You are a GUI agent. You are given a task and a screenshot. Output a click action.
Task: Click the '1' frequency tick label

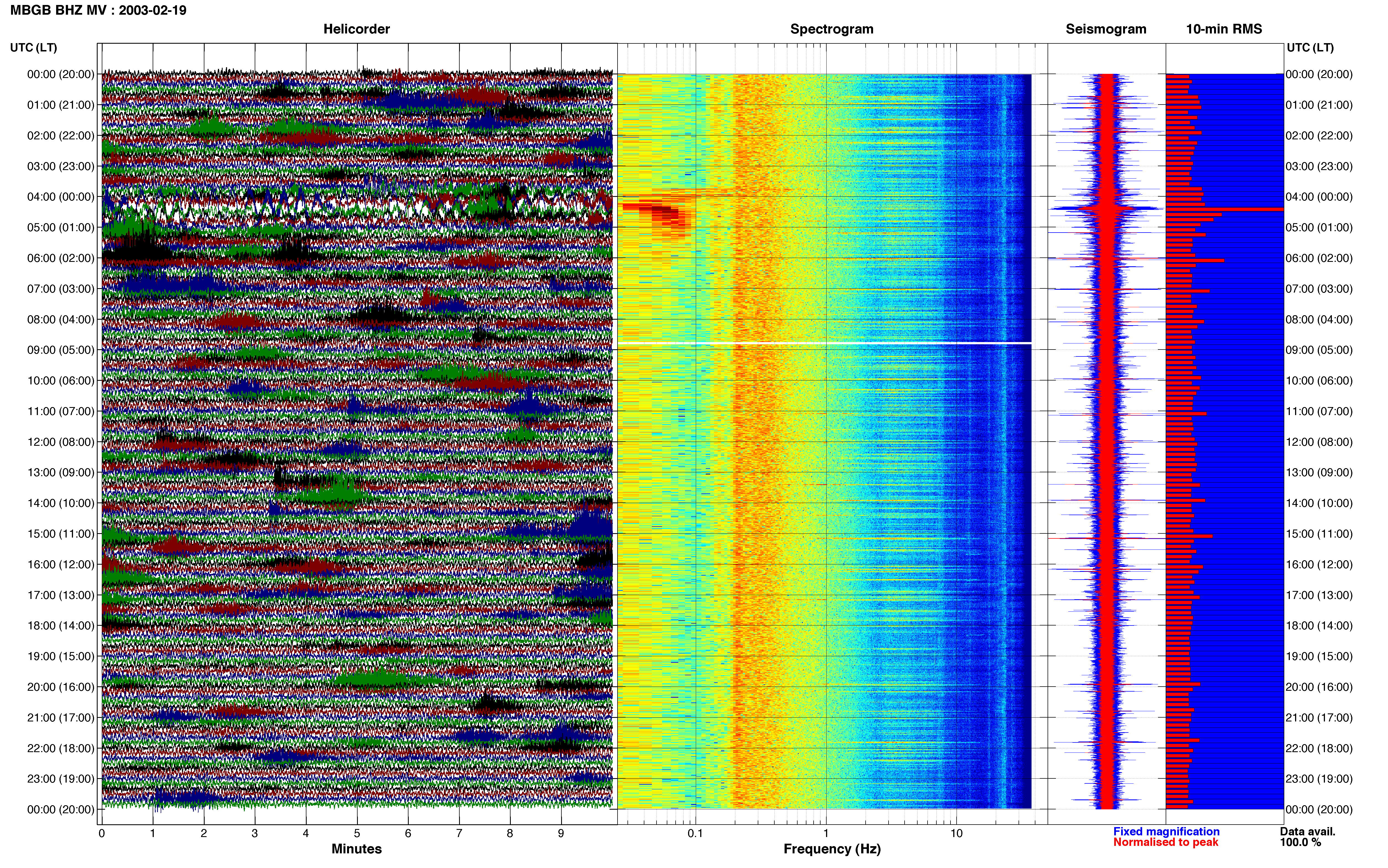click(x=826, y=833)
